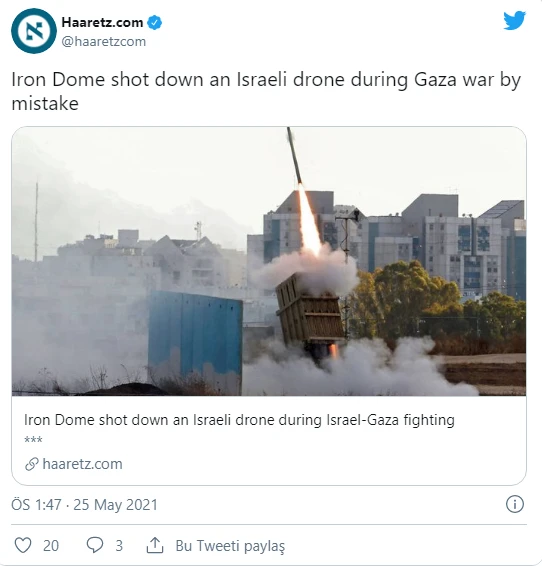Click the Haaretz profile avatar logo
This screenshot has height=566, width=542.
click(34, 31)
